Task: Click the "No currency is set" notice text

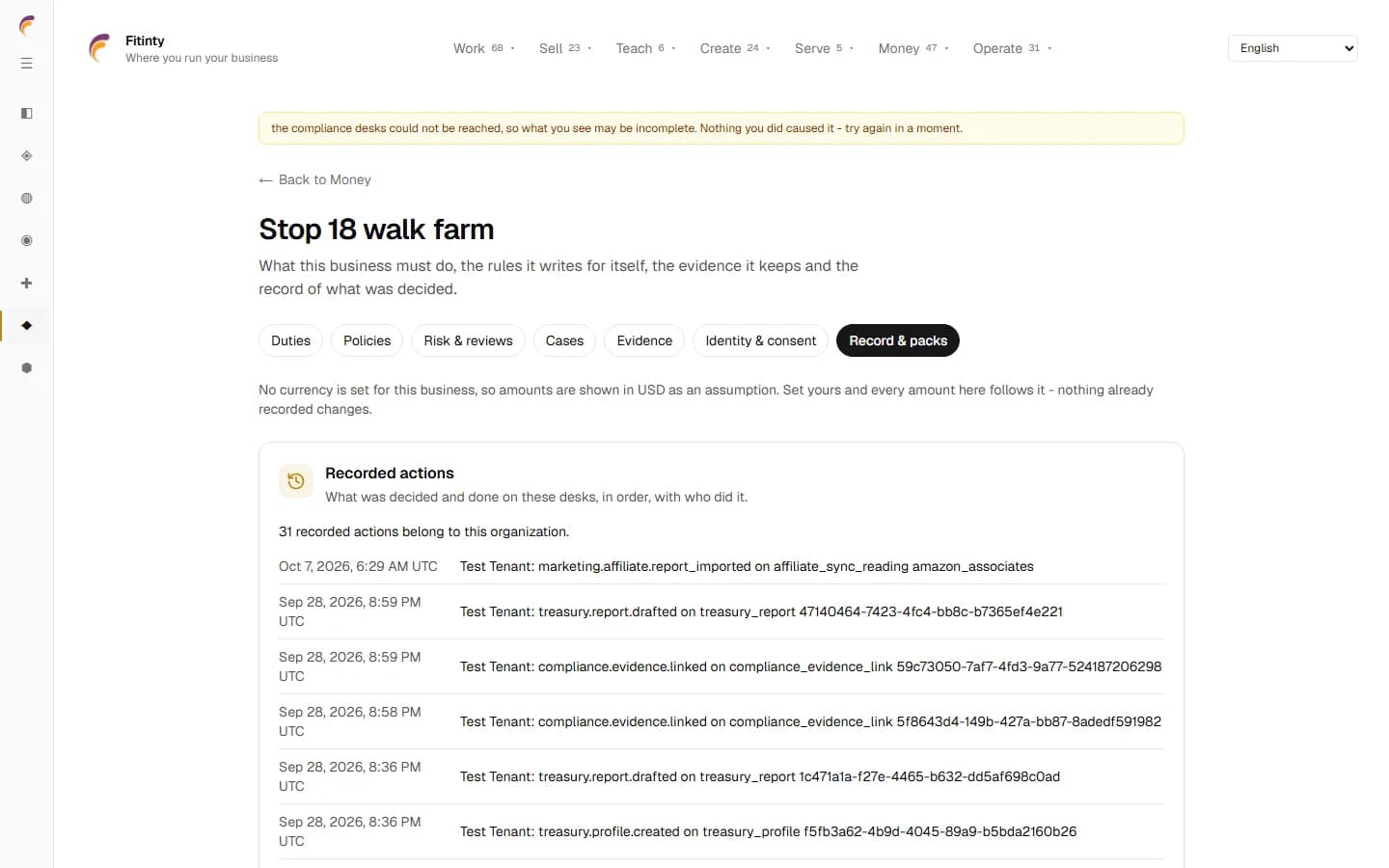Action: (706, 399)
